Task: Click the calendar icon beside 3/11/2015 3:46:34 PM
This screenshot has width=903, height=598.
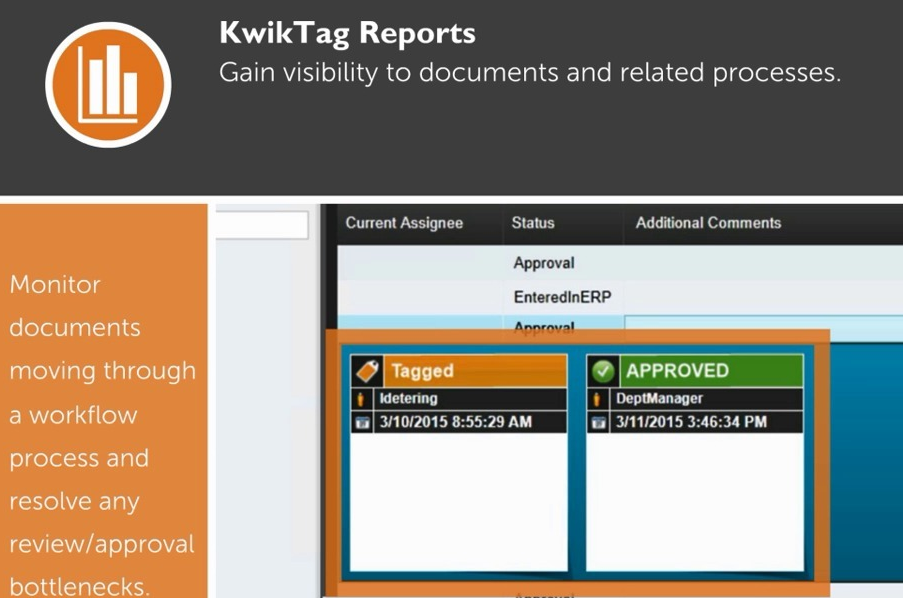Action: coord(598,422)
